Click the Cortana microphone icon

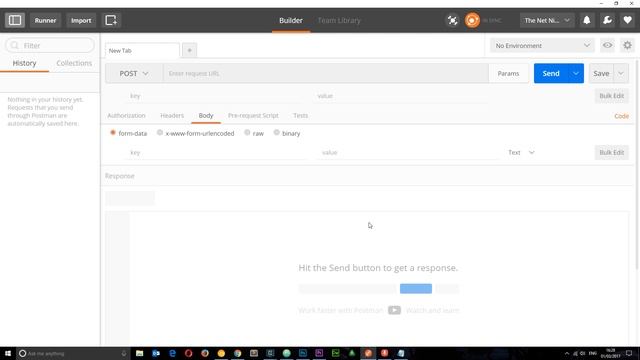pyautogui.click(x=124, y=353)
